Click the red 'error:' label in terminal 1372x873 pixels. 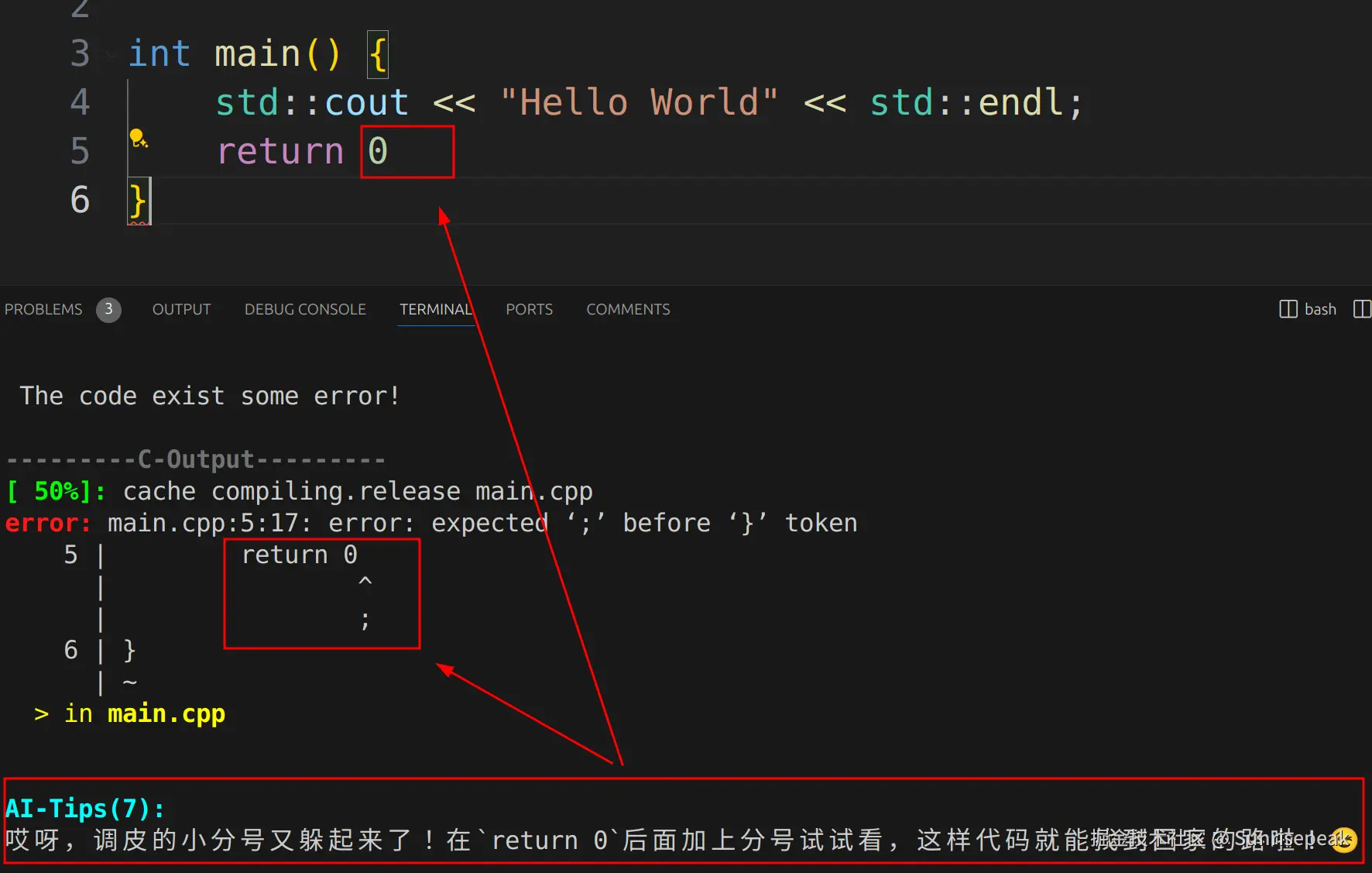point(48,523)
